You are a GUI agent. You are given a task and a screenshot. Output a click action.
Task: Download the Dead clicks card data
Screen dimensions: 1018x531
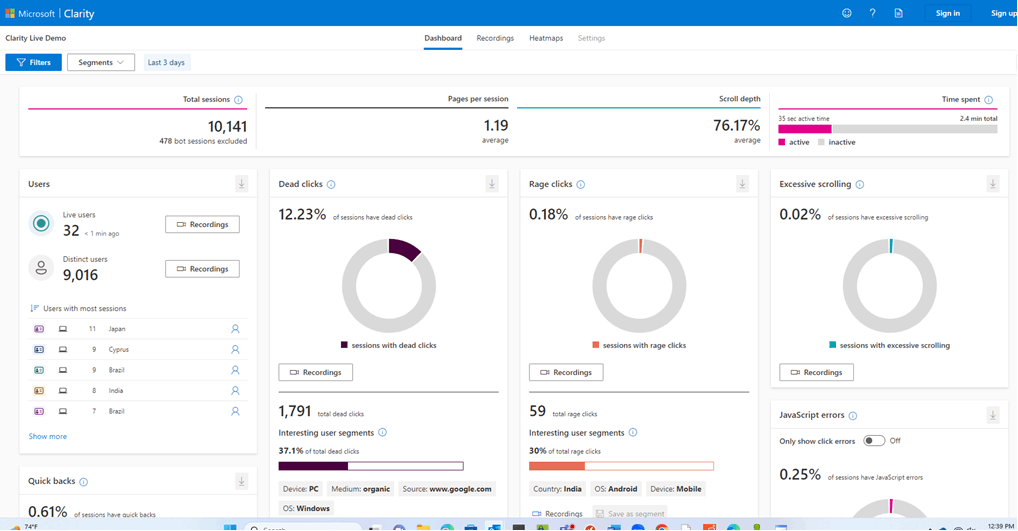(x=491, y=184)
